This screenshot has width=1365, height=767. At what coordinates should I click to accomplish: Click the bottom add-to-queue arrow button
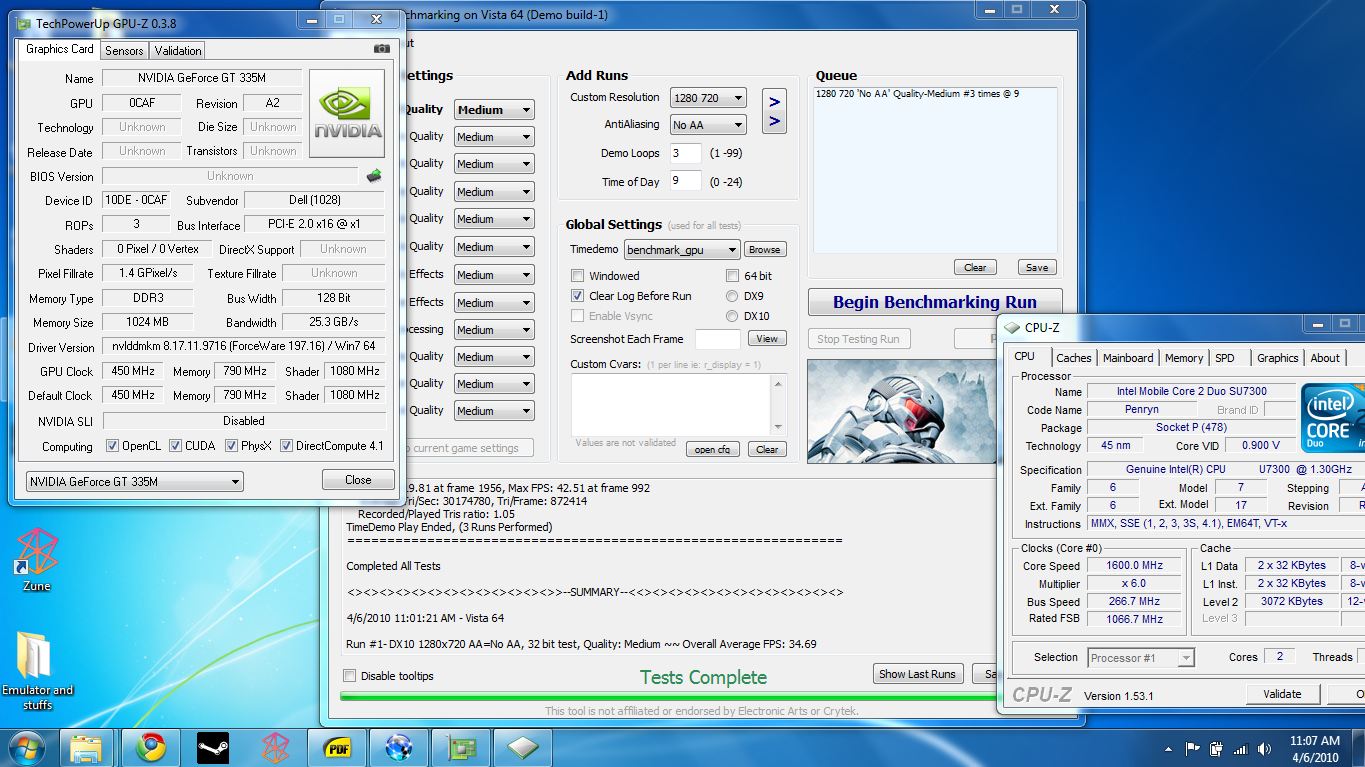click(x=774, y=123)
